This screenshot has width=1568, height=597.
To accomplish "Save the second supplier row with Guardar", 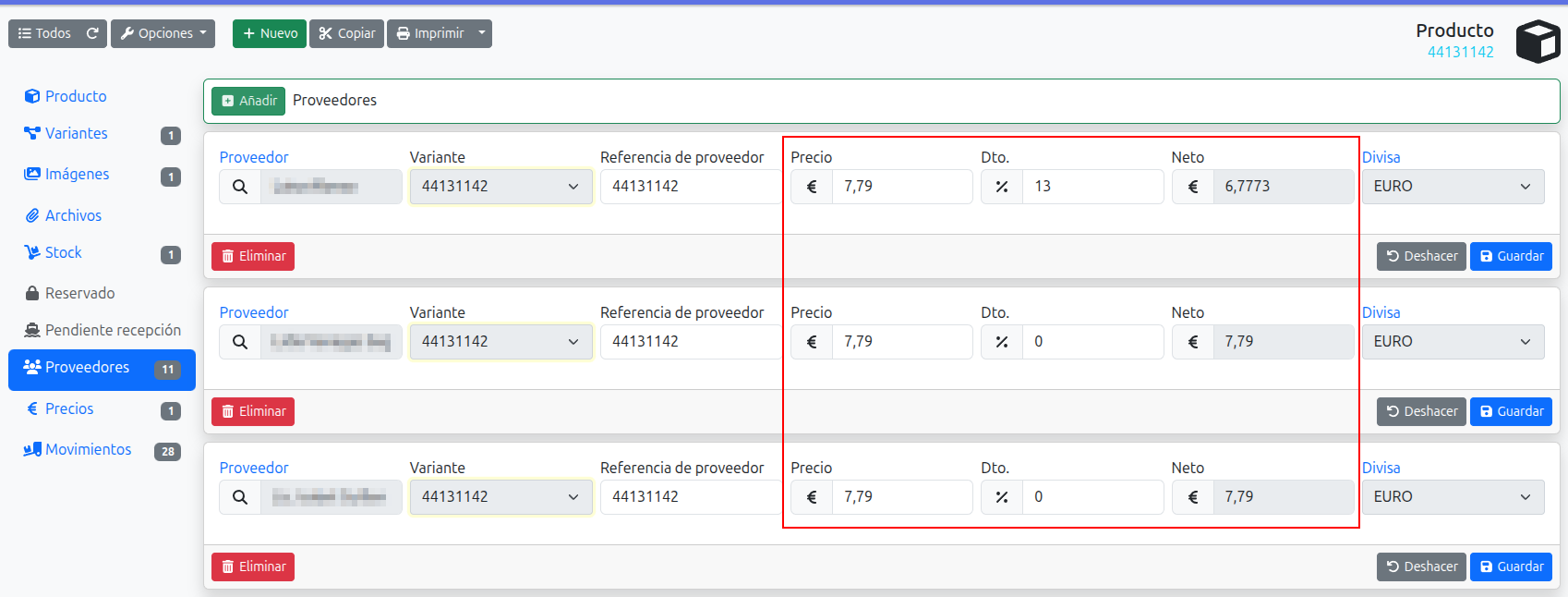I will (1511, 411).
